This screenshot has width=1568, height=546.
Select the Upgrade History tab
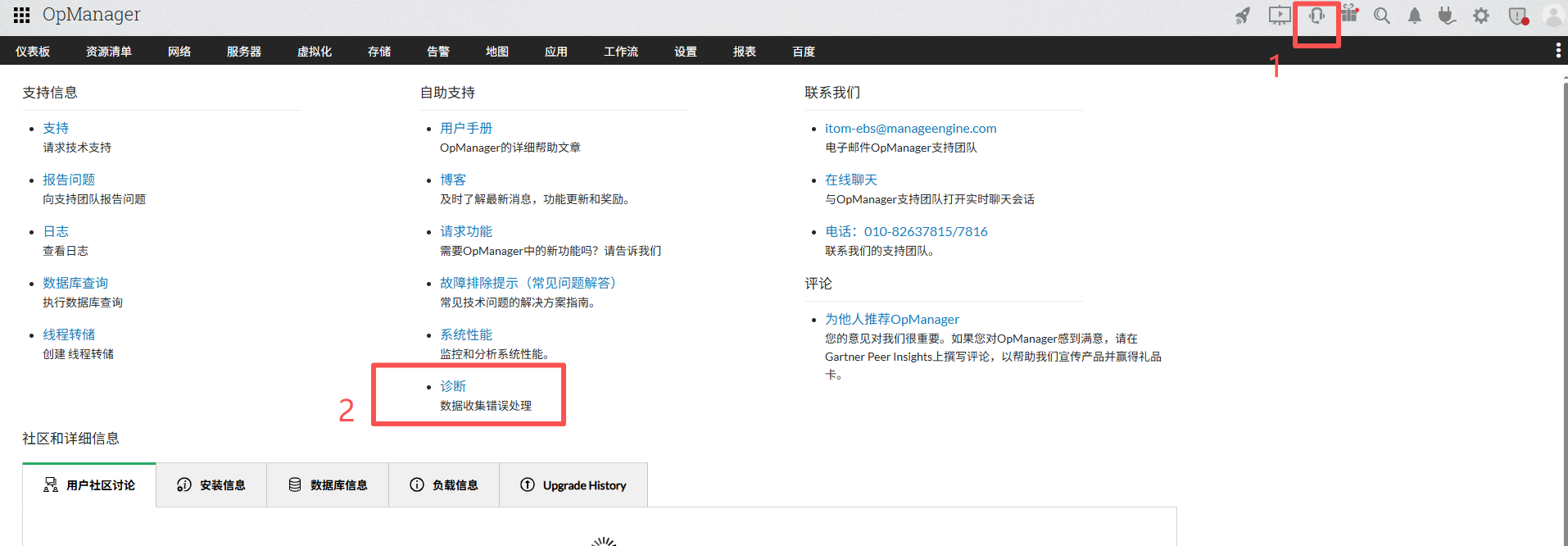pos(573,485)
